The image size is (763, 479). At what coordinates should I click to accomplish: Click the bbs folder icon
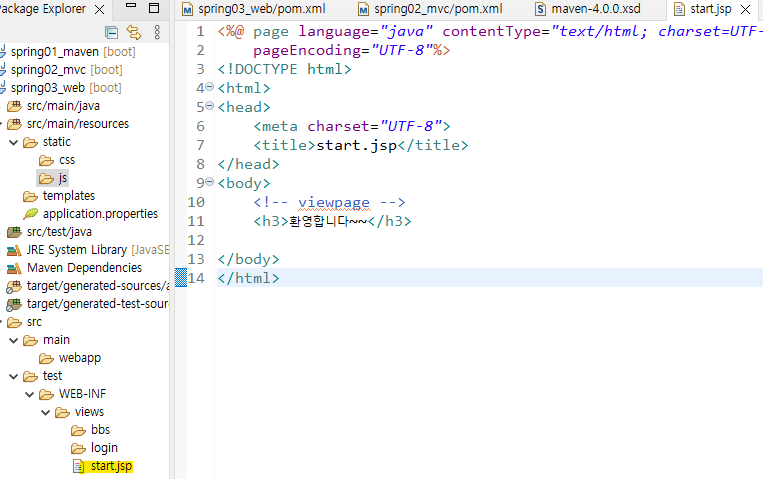[x=78, y=431]
